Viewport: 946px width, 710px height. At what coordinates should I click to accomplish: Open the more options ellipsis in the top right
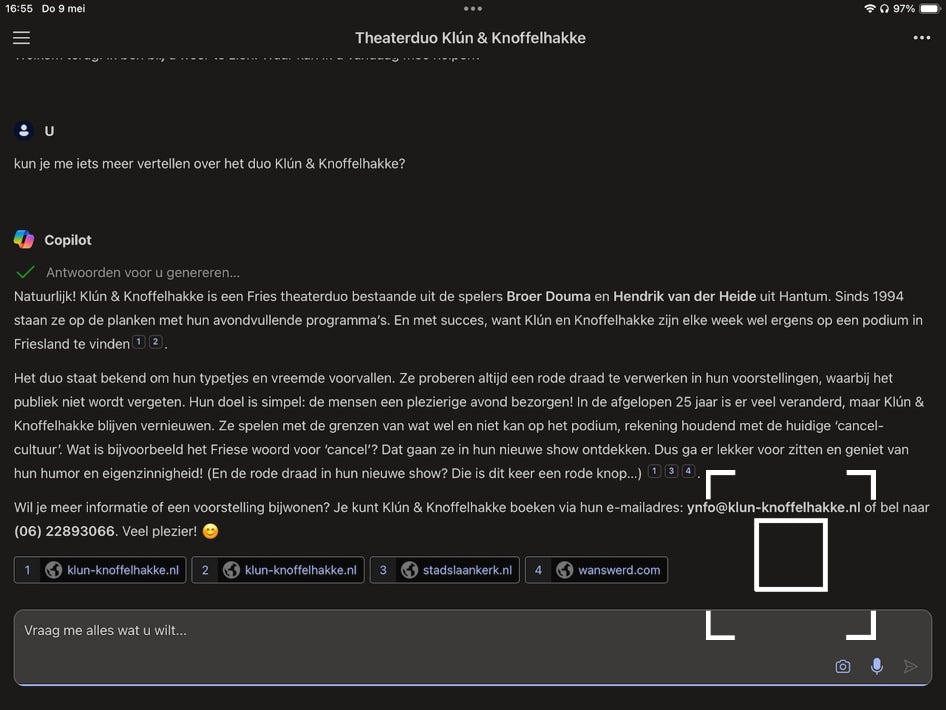click(921, 38)
